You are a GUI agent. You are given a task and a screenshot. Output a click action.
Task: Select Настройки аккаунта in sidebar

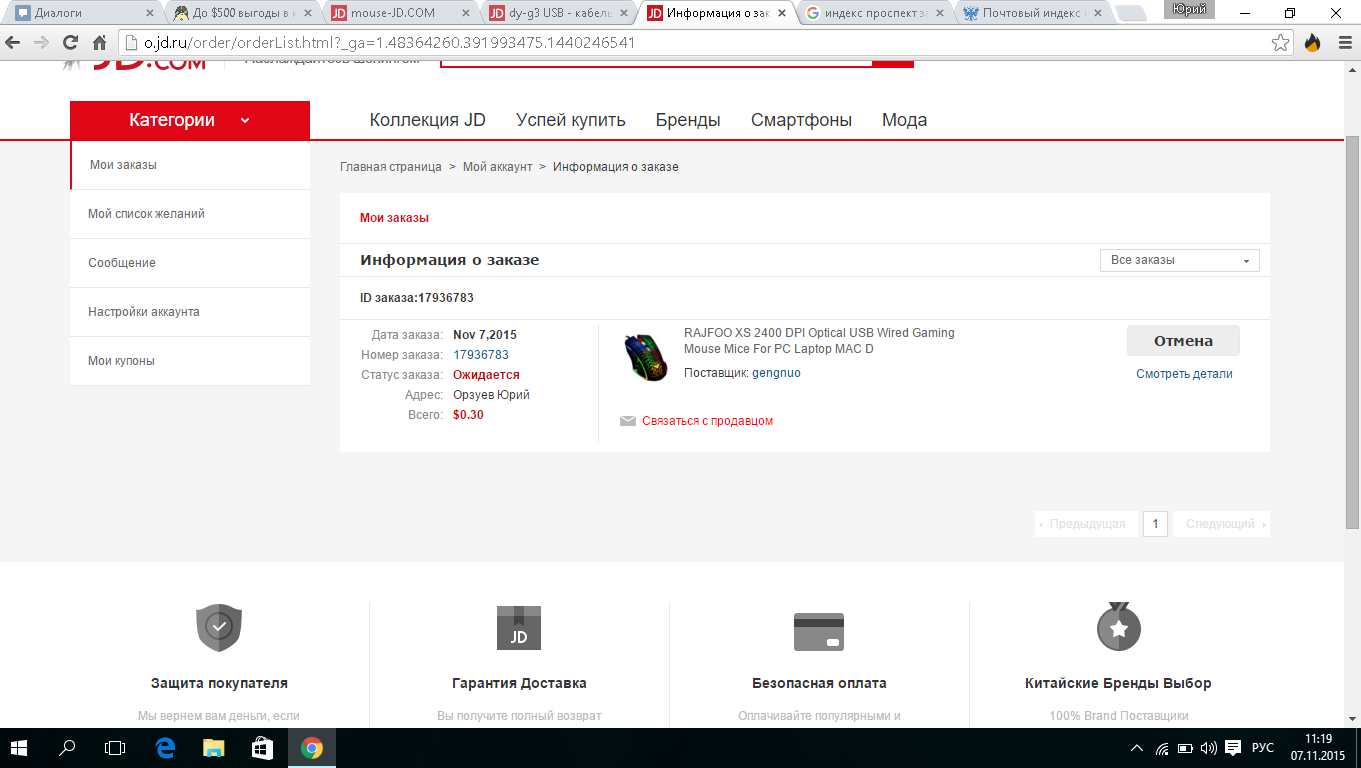[x=190, y=312]
